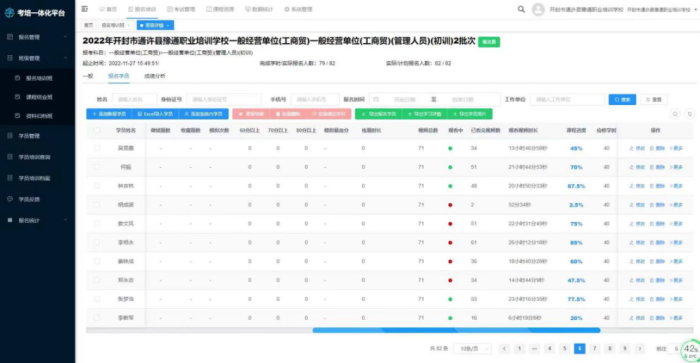Open the search magnifier in top bar
The height and width of the screenshot is (363, 700).
coord(521,9)
